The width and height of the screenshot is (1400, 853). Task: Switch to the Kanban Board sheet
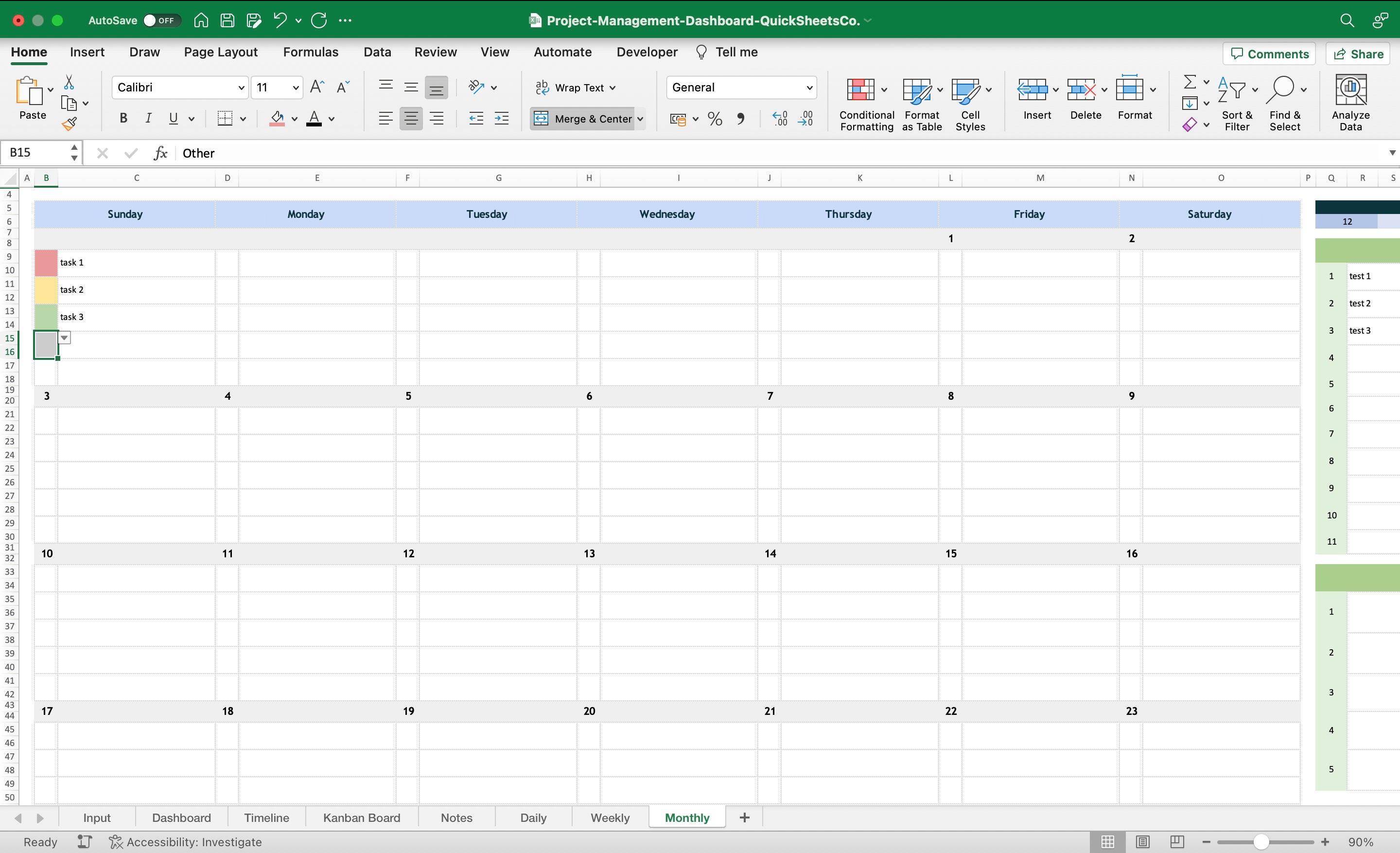tap(361, 817)
